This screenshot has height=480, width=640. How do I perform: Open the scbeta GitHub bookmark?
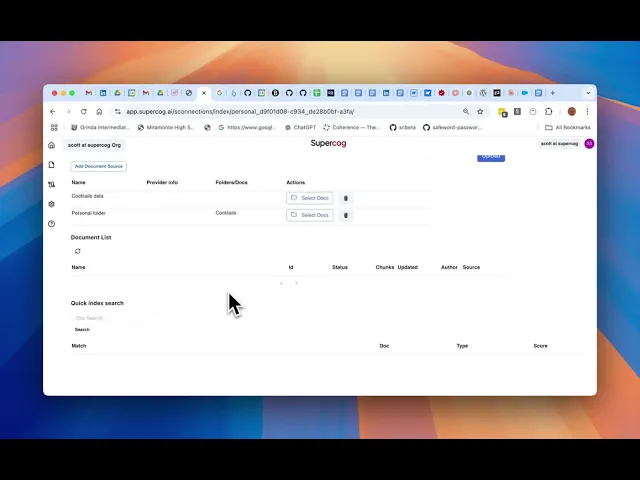point(402,127)
